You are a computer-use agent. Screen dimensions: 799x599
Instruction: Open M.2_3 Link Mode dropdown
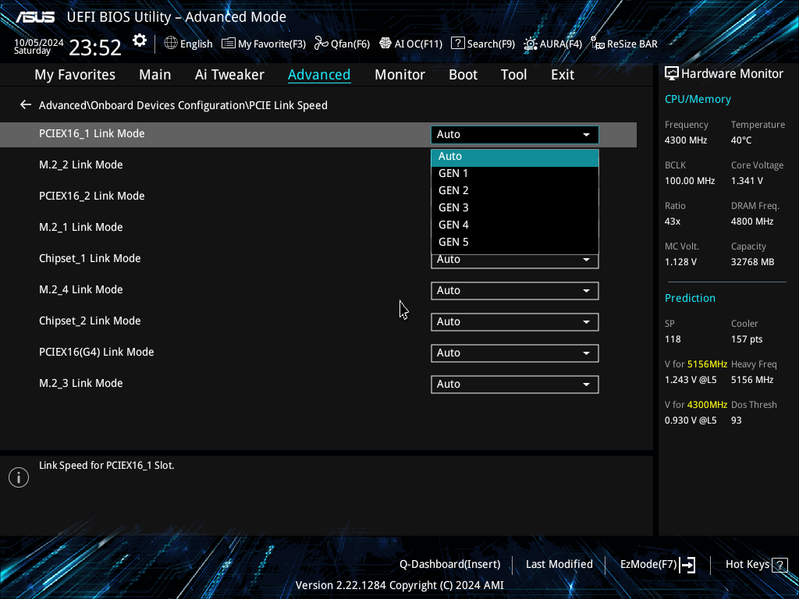[x=515, y=384]
